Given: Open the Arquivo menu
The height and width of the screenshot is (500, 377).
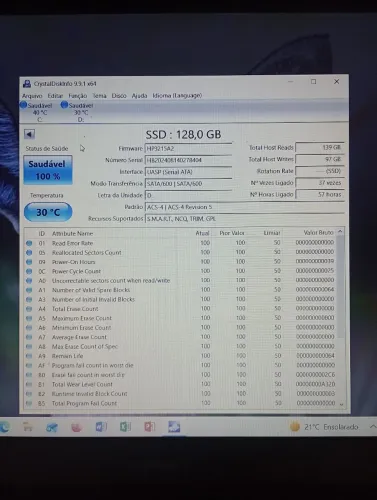Looking at the screenshot, I should [32, 96].
